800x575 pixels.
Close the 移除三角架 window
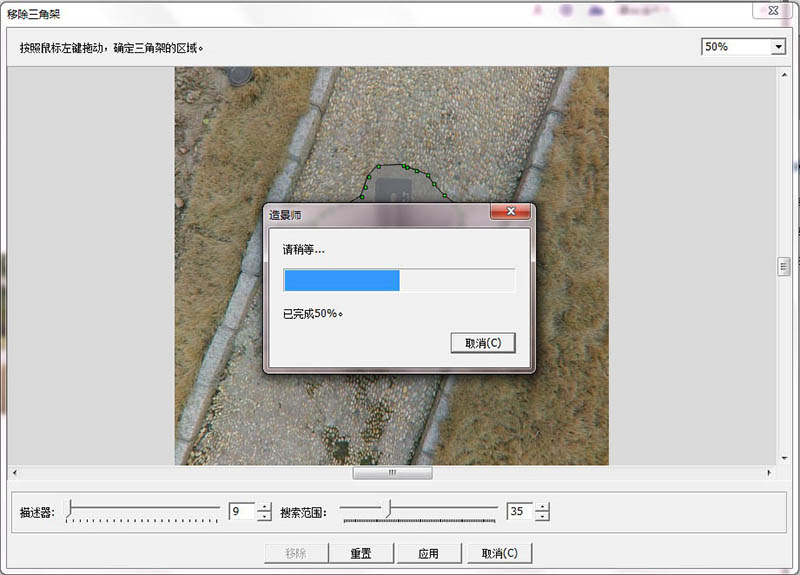click(773, 10)
